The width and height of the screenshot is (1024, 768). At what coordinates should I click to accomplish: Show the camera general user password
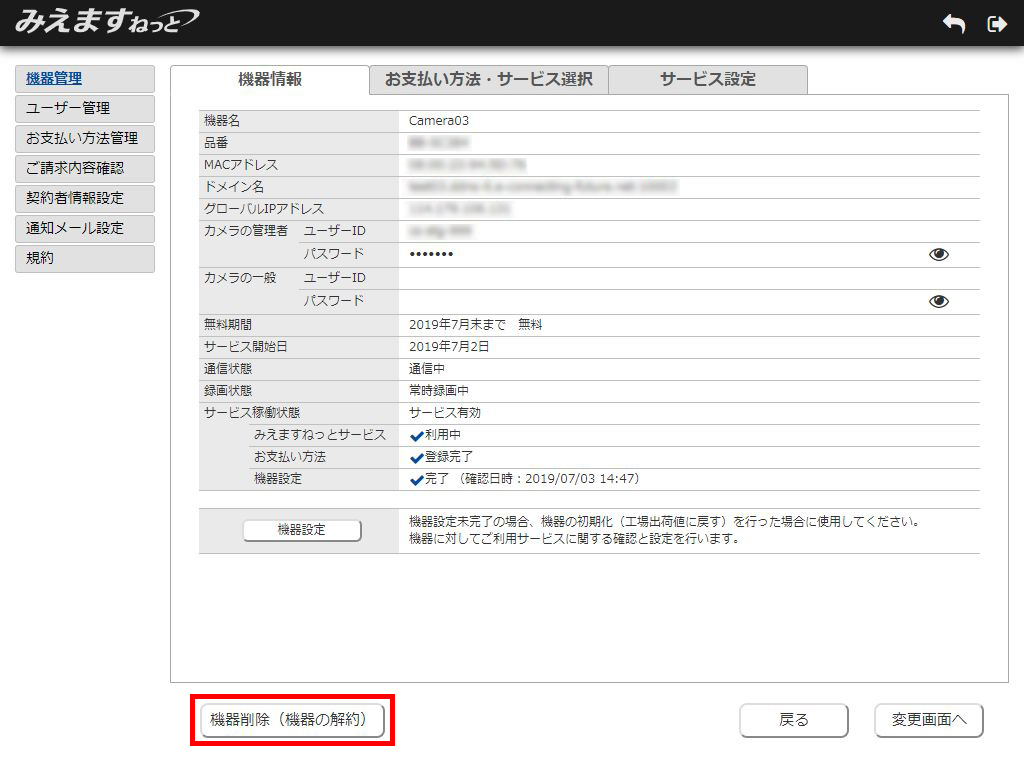(938, 301)
